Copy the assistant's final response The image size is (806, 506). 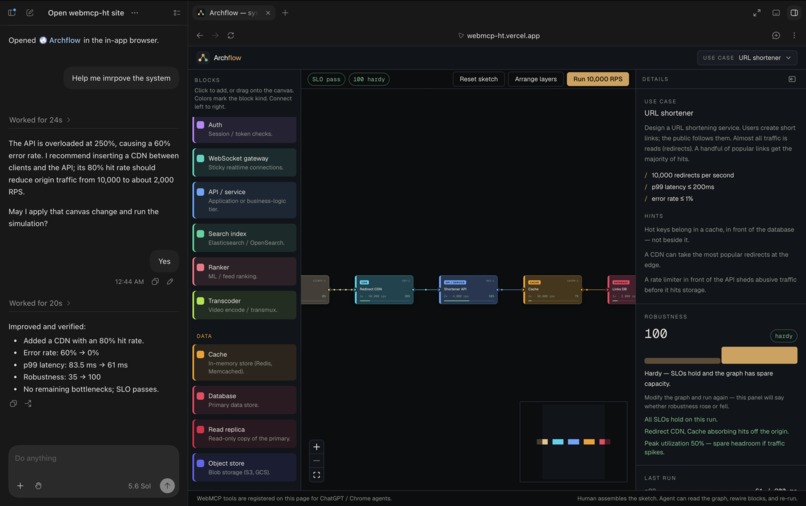tap(13, 404)
